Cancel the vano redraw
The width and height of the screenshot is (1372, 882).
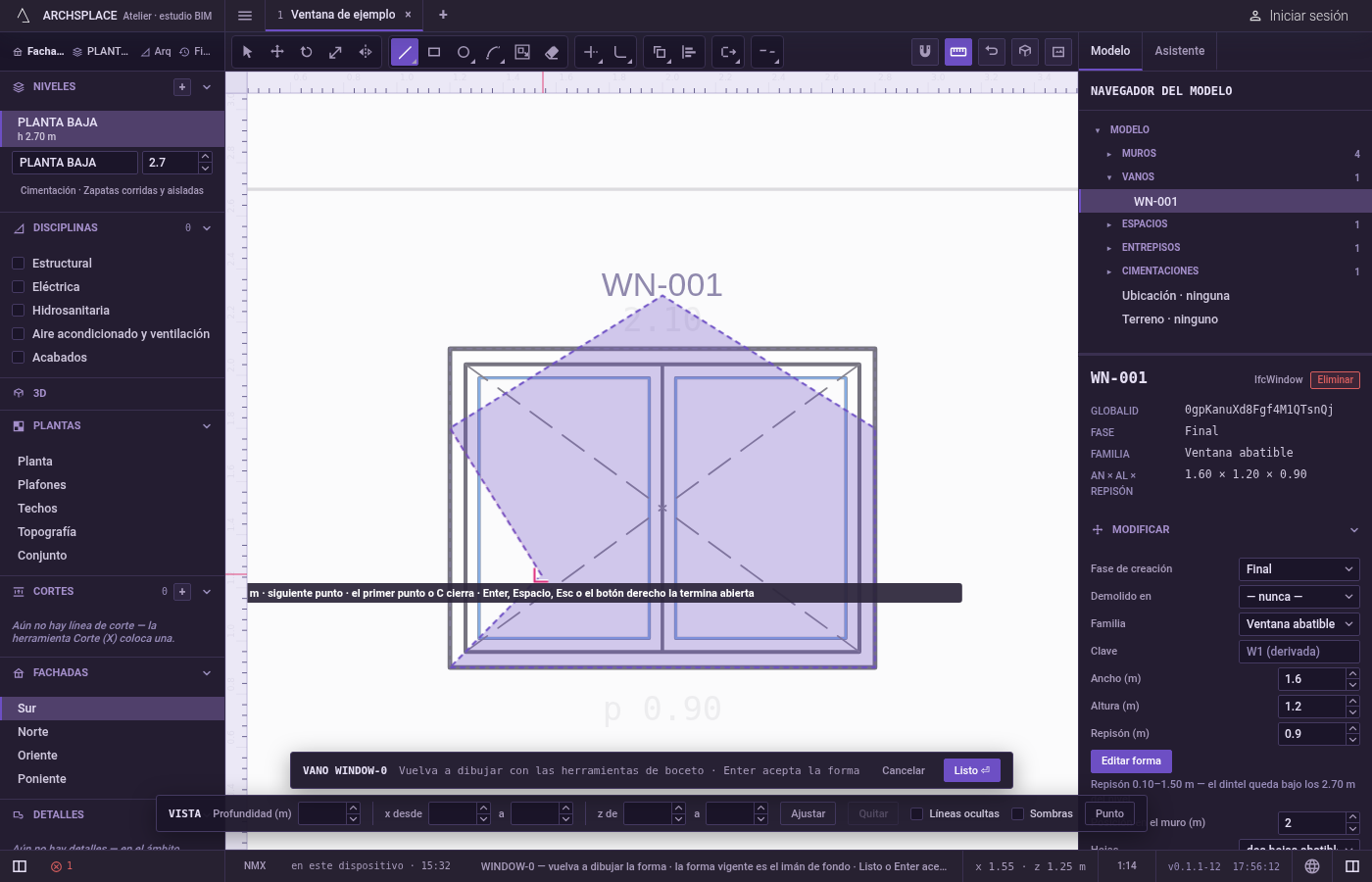click(x=904, y=770)
